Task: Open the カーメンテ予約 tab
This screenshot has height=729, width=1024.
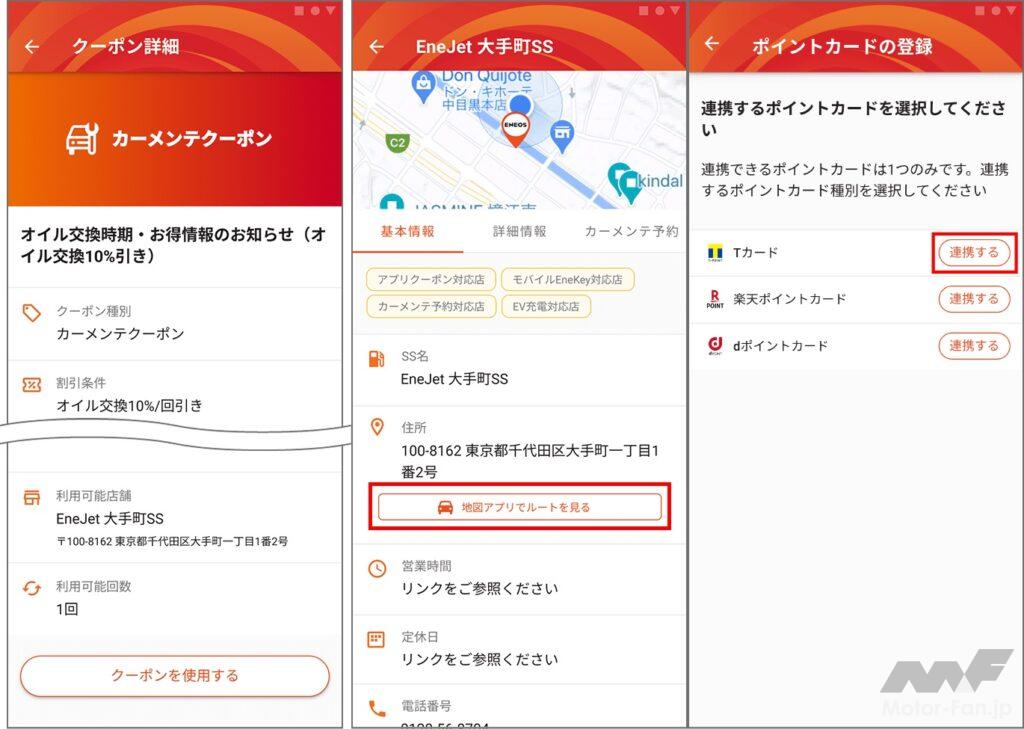Action: (631, 231)
